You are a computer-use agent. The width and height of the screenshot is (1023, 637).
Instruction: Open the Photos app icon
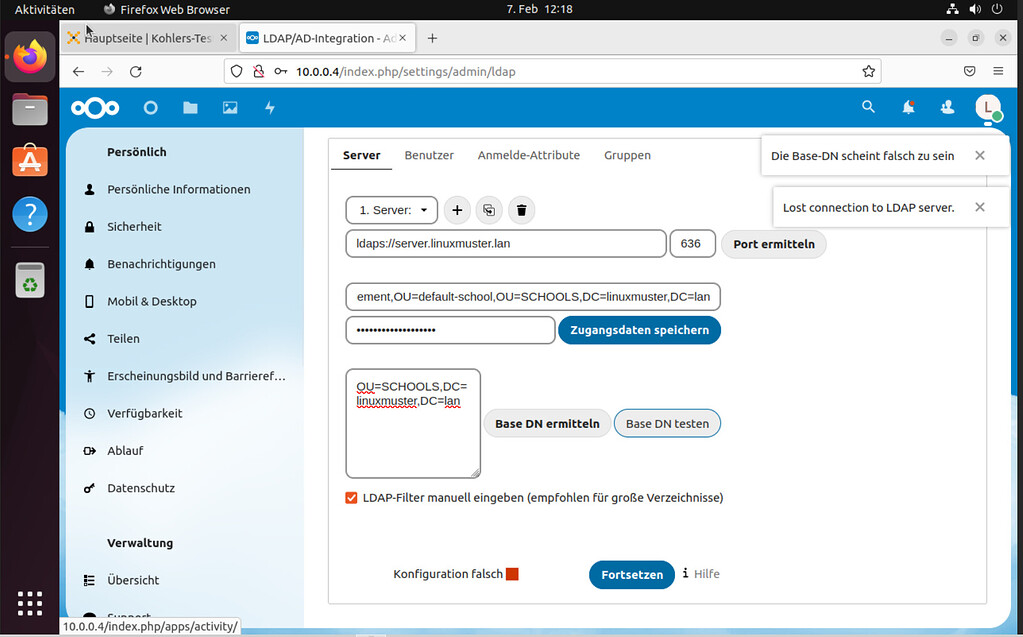pyautogui.click(x=230, y=108)
